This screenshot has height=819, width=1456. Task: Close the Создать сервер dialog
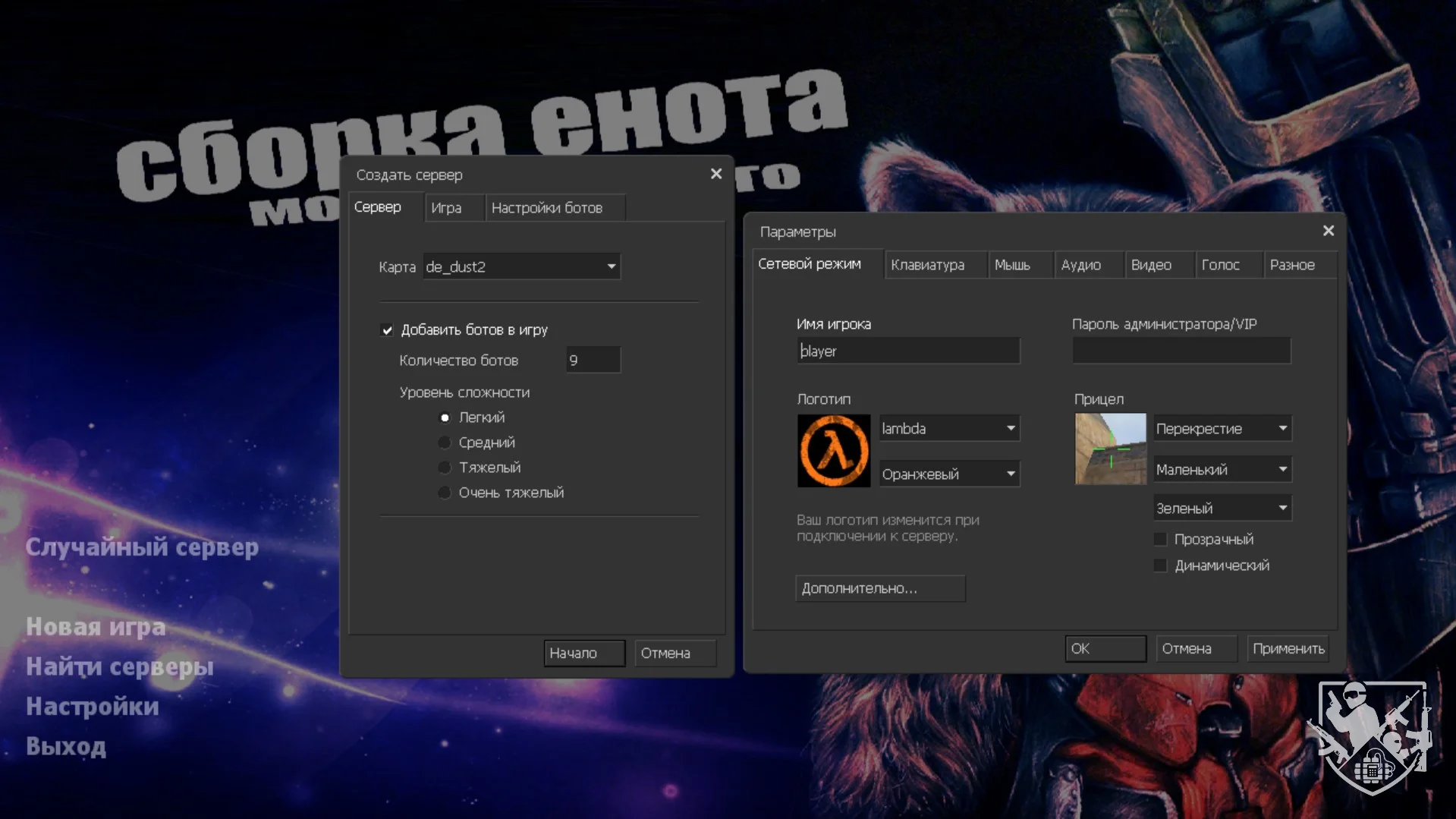[715, 175]
